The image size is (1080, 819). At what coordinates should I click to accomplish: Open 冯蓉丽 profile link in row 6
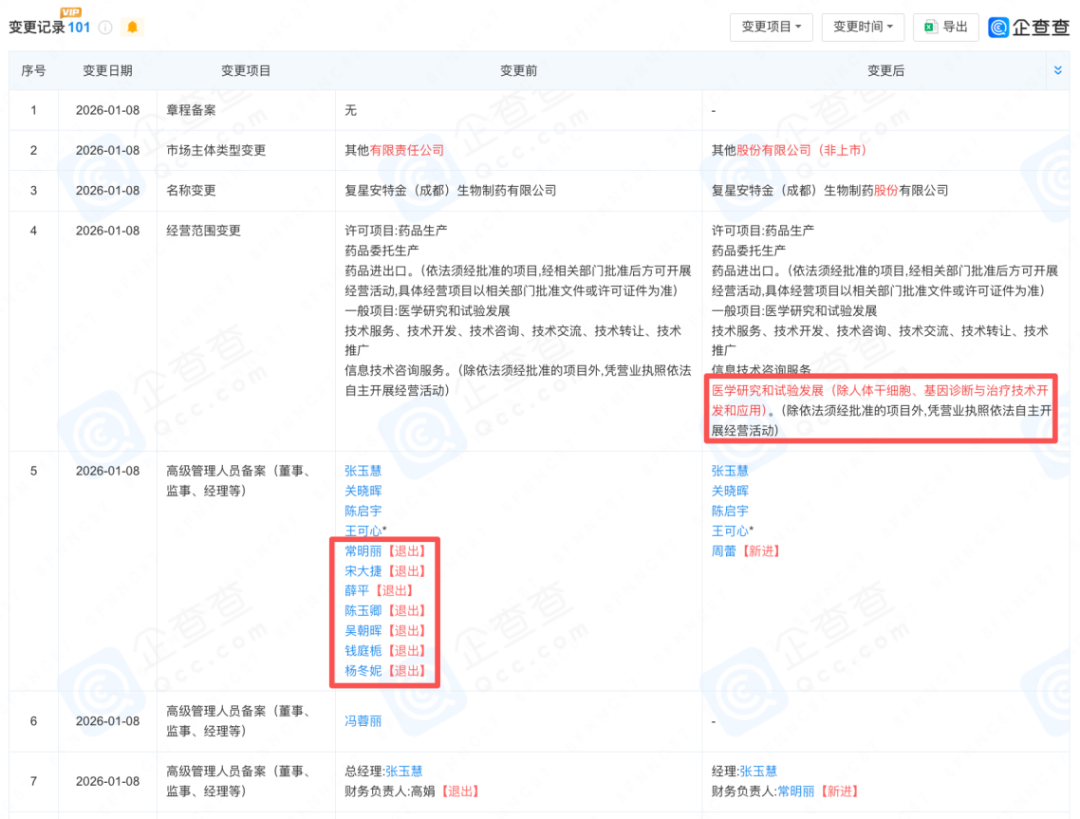coord(363,720)
